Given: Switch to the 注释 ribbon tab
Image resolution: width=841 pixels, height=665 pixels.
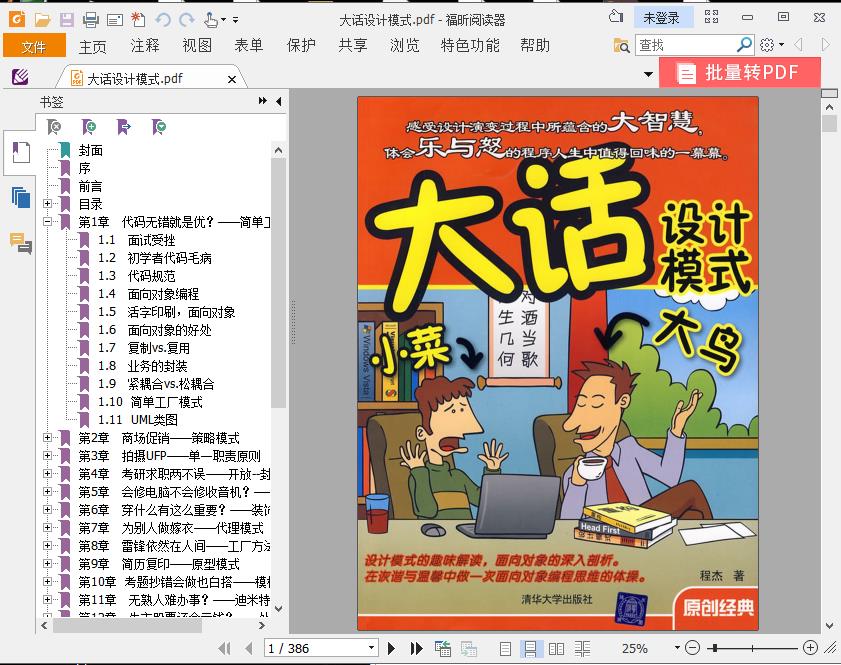Looking at the screenshot, I should pos(145,46).
